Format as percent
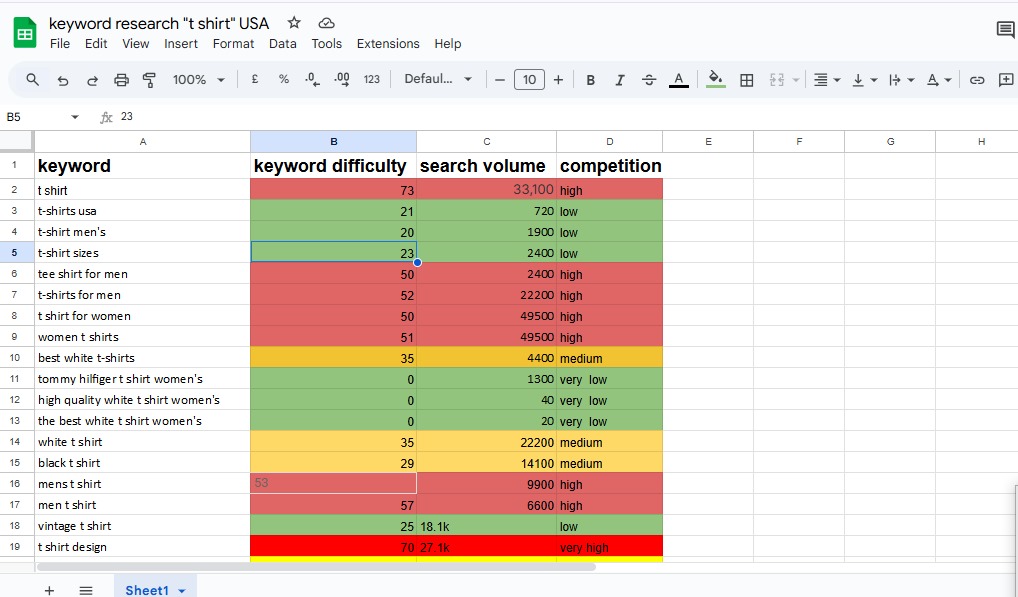The height and width of the screenshot is (597, 1018). 284,80
